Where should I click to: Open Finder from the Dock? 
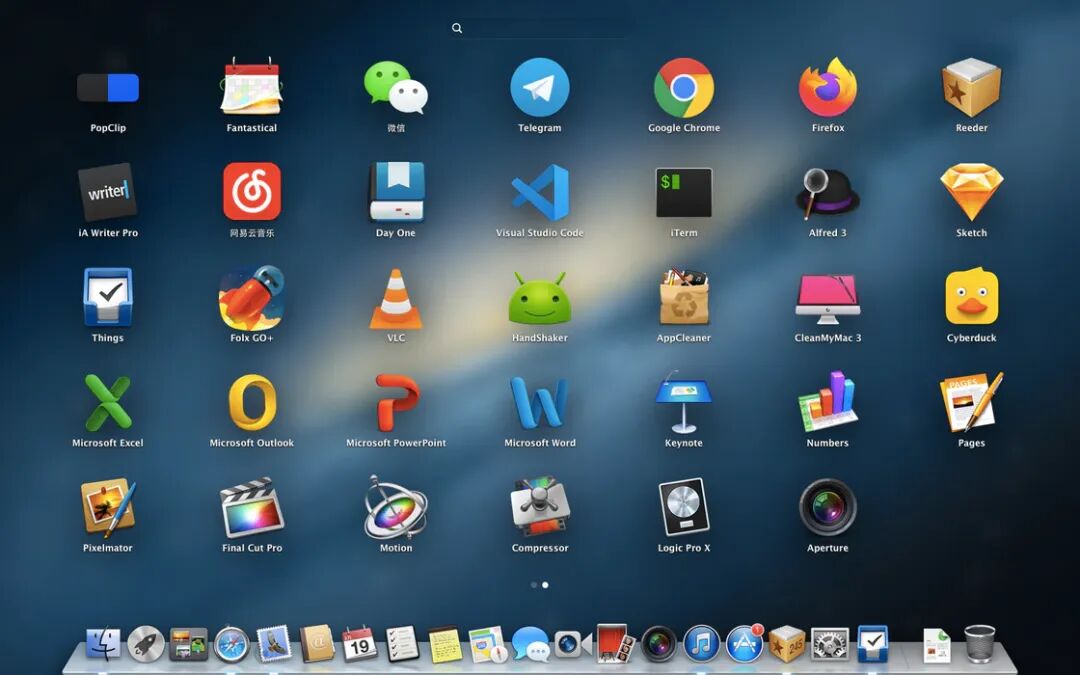(x=103, y=644)
